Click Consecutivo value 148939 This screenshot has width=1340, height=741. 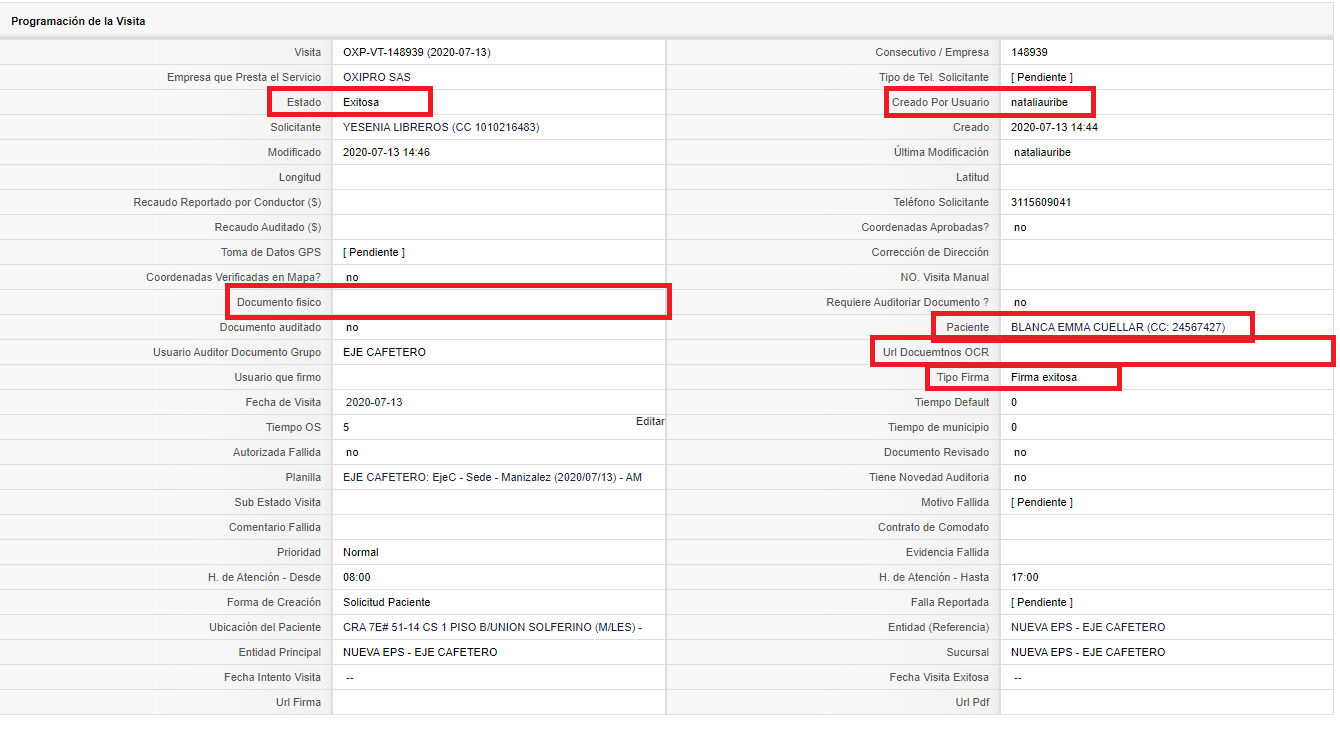click(x=1029, y=52)
